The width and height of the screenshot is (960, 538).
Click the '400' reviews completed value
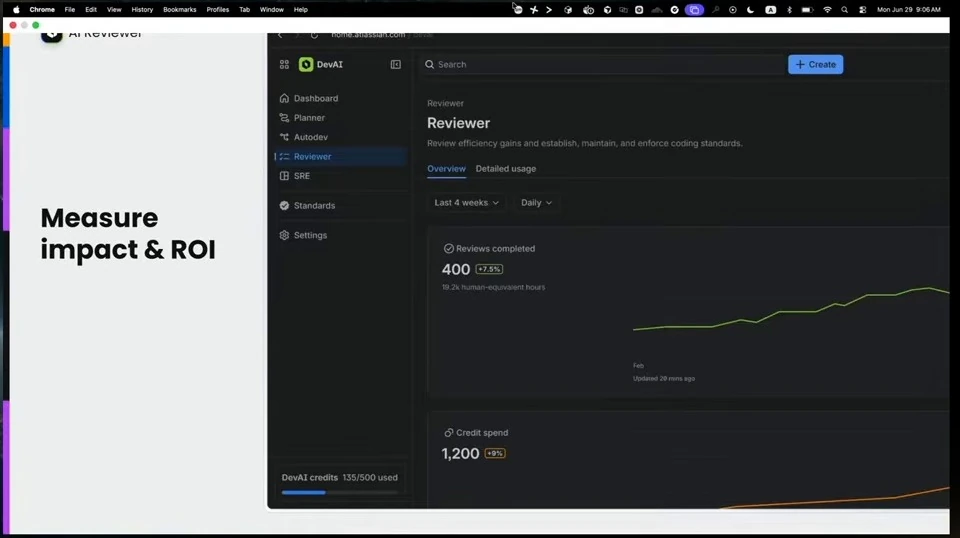point(456,269)
